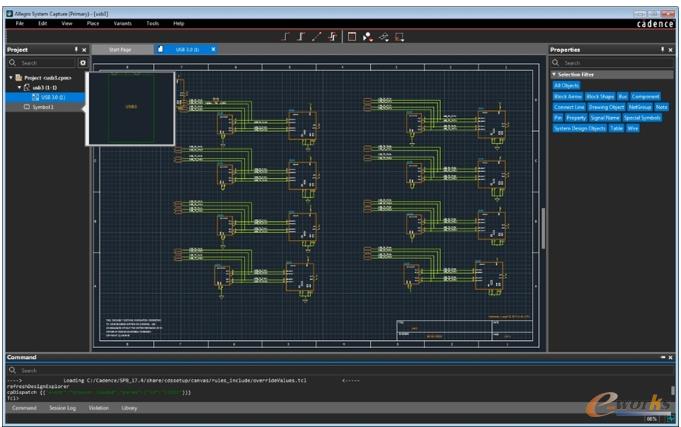
Task: Toggle the Bus selection filter
Action: pos(623,96)
